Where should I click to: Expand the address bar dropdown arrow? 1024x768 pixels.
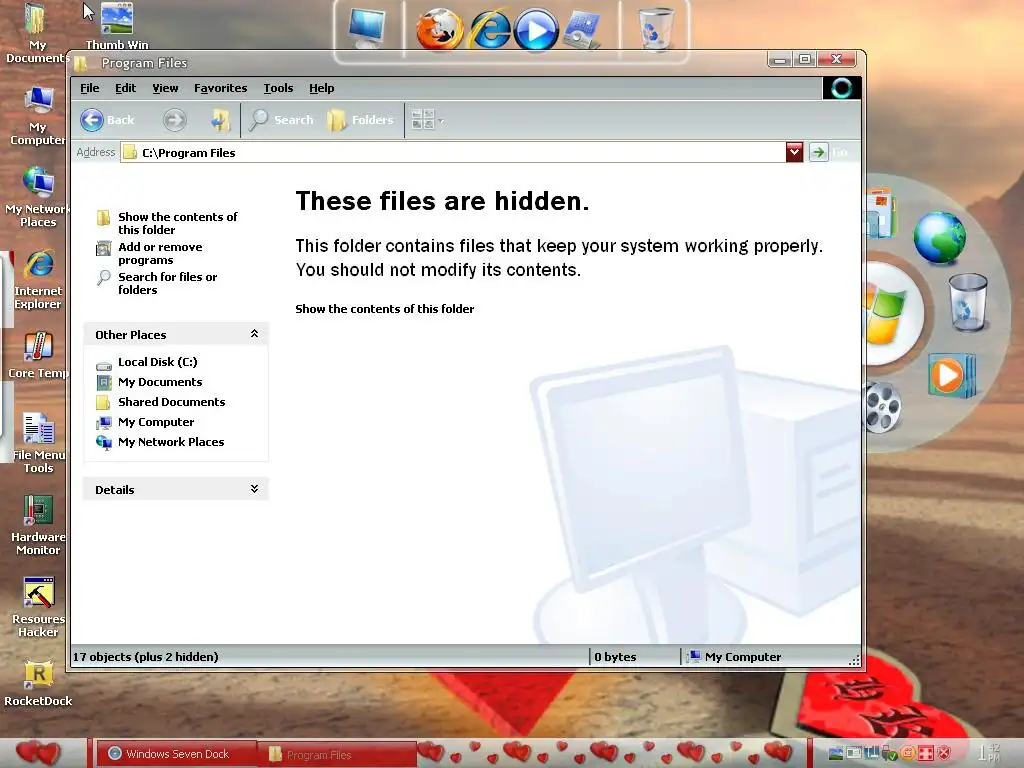794,152
